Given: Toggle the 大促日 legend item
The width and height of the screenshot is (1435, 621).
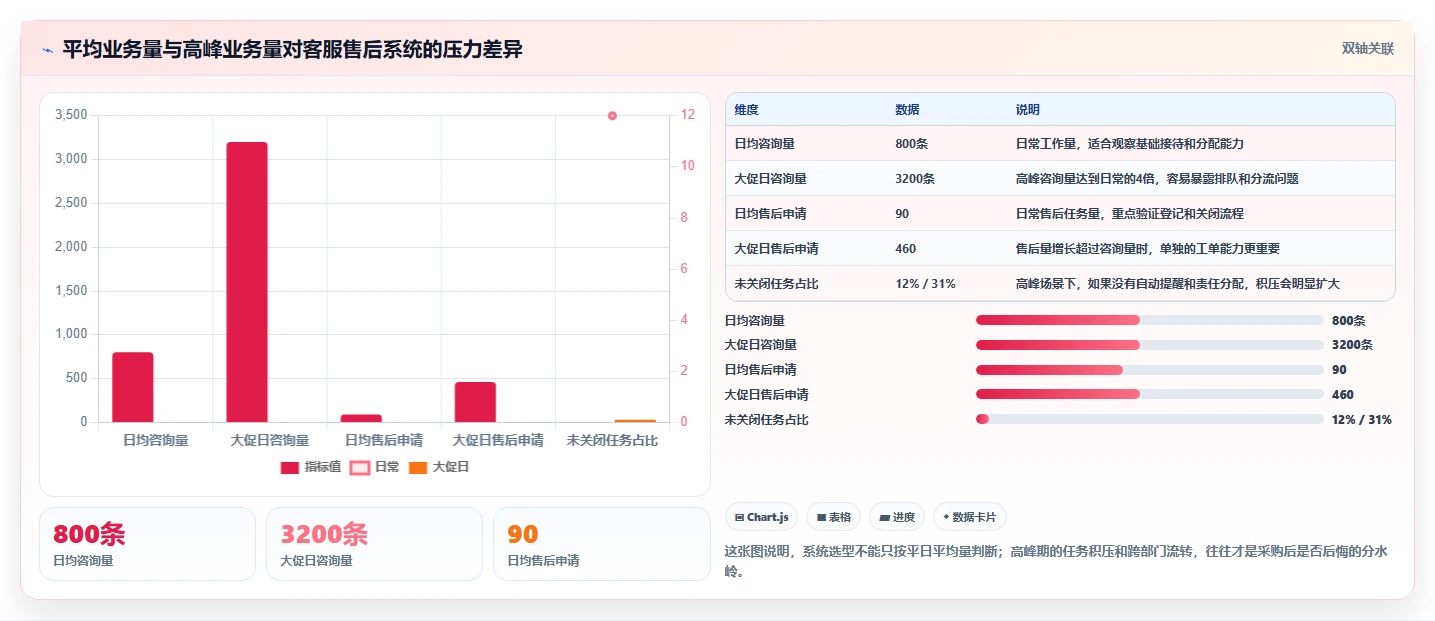Looking at the screenshot, I should click(x=438, y=467).
